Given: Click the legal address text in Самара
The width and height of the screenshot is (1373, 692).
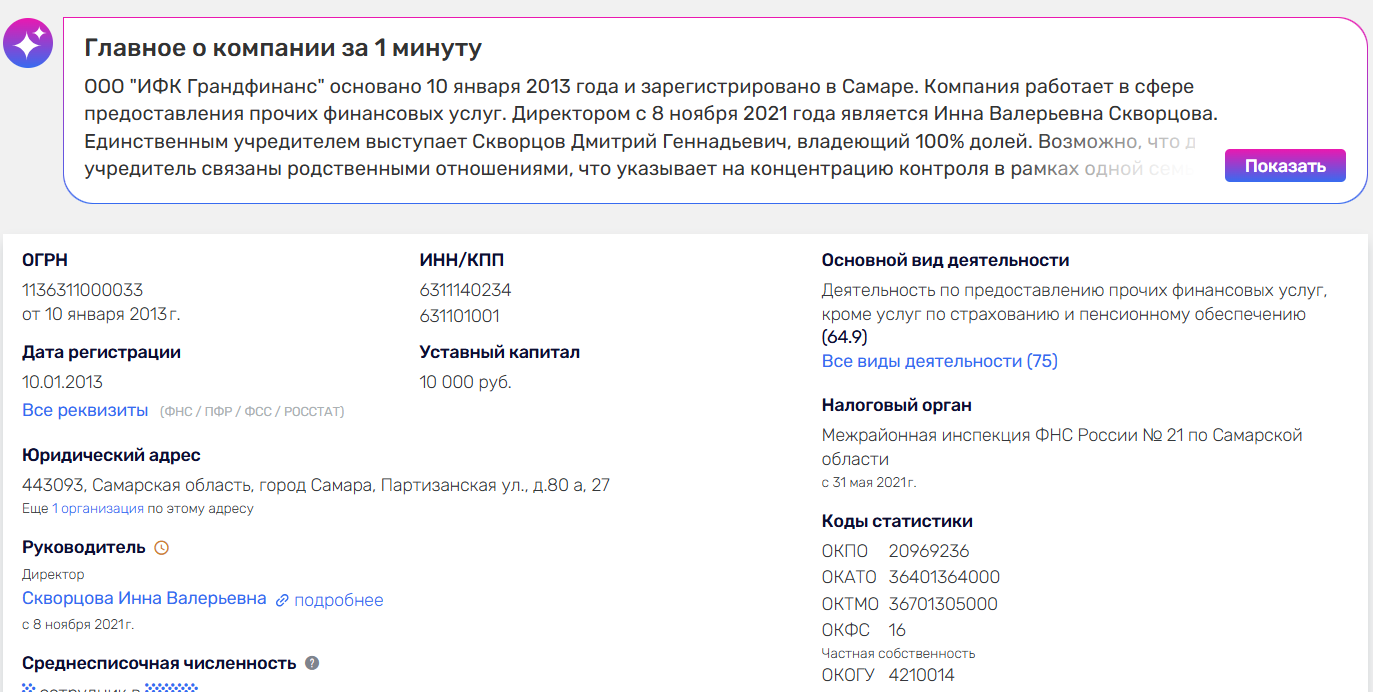Looking at the screenshot, I should click(315, 485).
